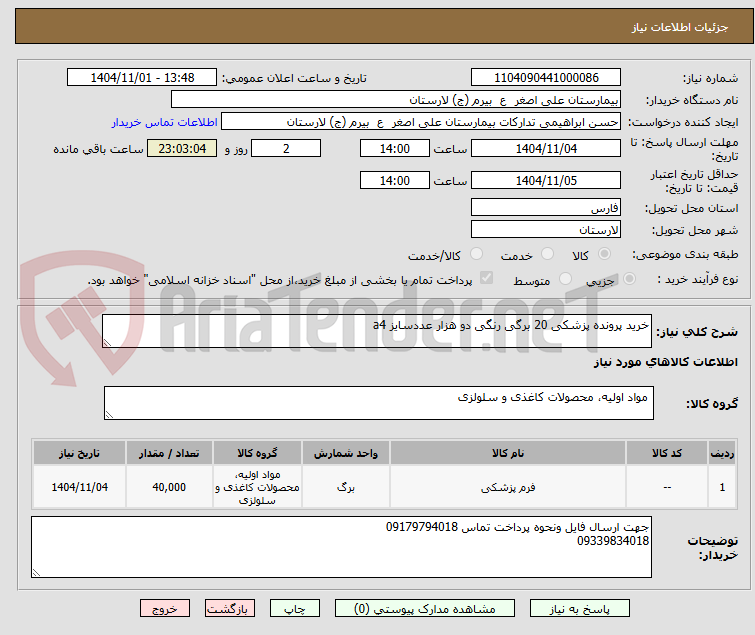Click the خروج exit button
The height and width of the screenshot is (635, 755).
click(x=165, y=608)
